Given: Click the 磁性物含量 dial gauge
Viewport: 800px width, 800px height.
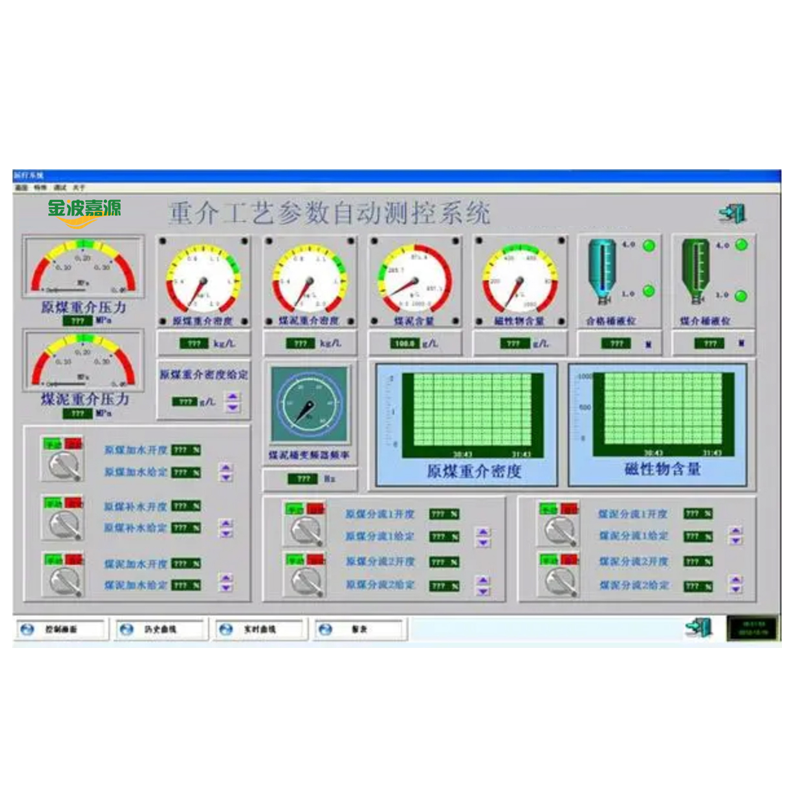Looking at the screenshot, I should point(519,277).
